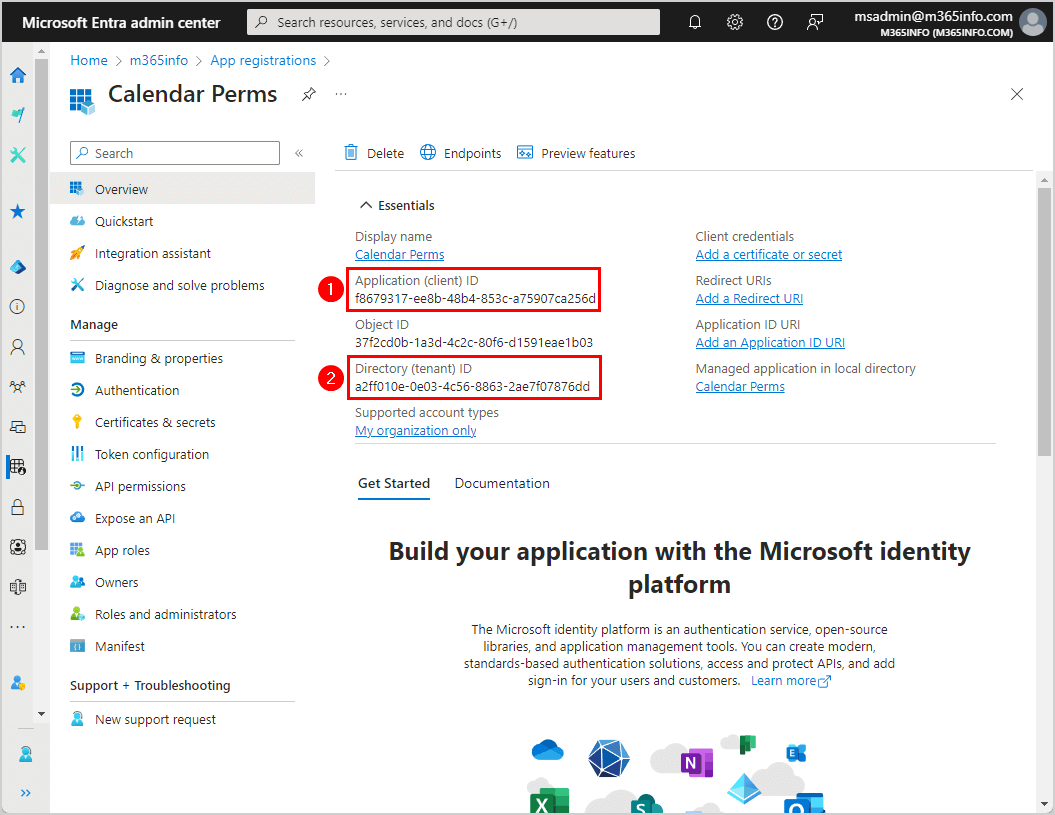Switch to the Get Started tab
Viewport: 1055px width, 815px height.
point(394,483)
